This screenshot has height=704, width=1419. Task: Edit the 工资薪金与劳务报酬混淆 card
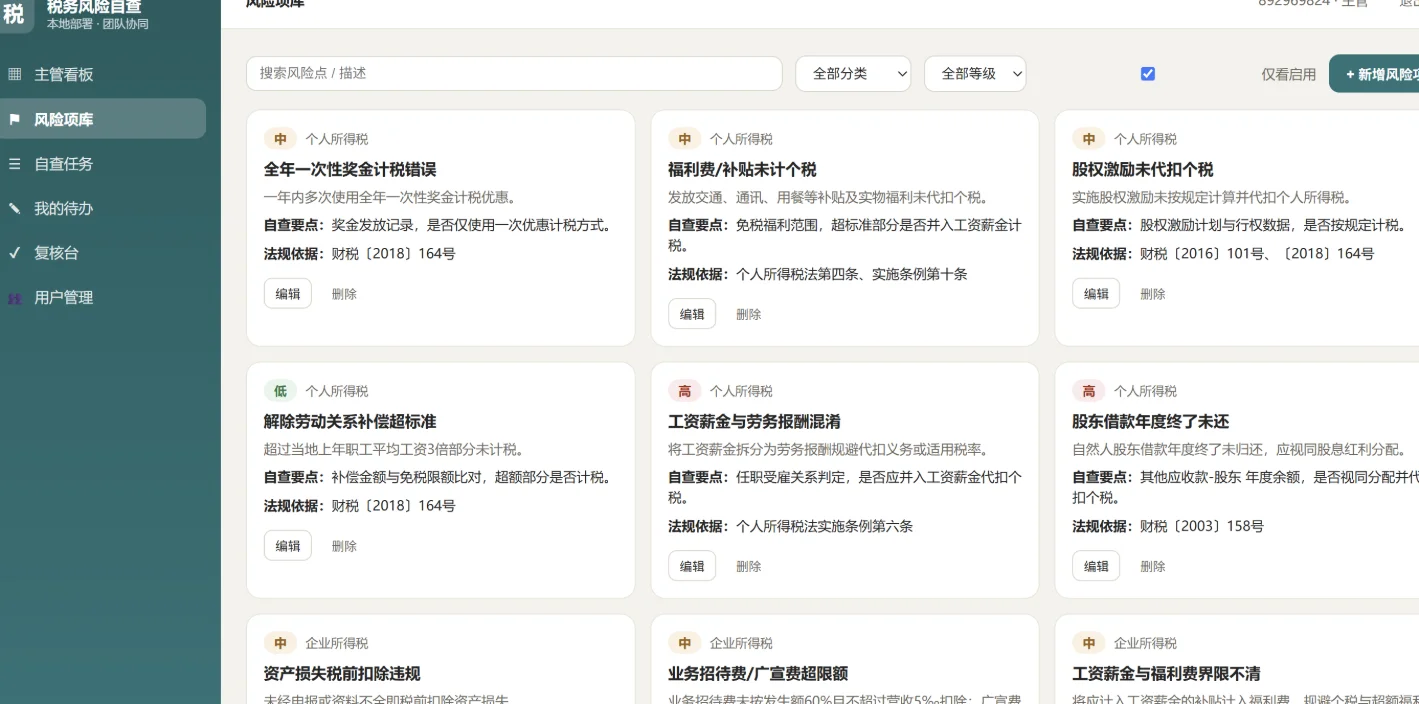coord(692,566)
